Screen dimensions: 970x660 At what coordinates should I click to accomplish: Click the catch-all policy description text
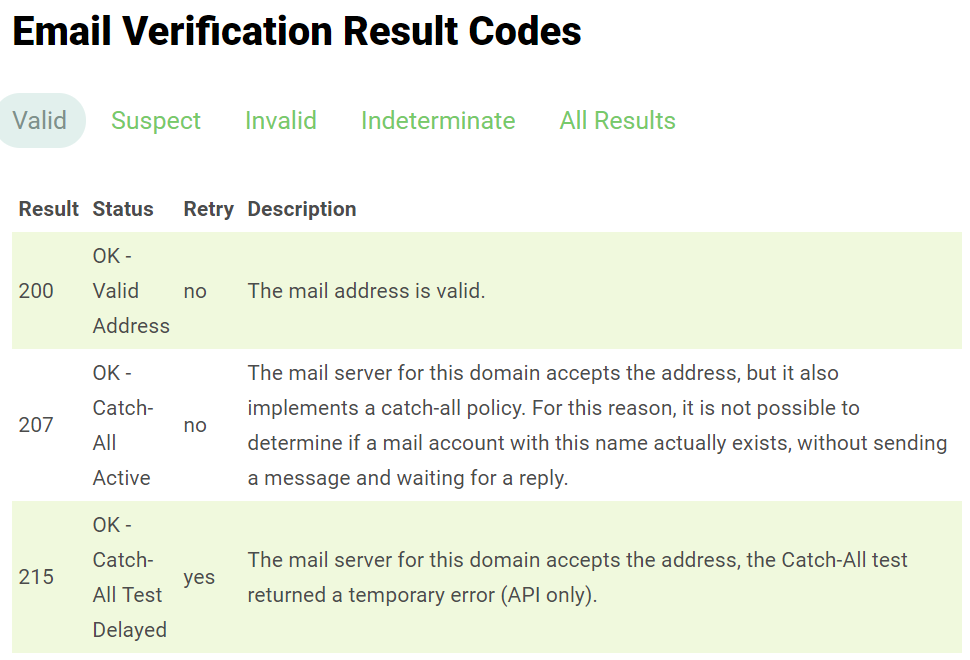tap(597, 425)
